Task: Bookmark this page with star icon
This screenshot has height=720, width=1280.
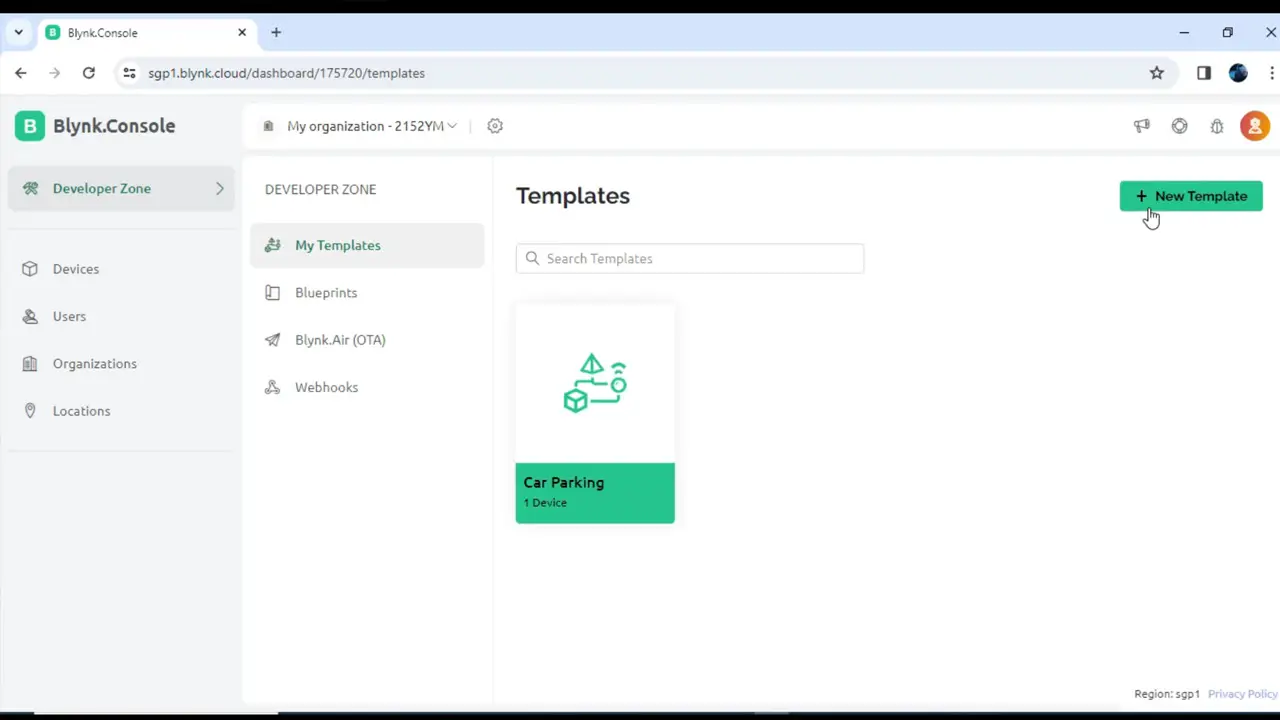Action: (x=1157, y=73)
